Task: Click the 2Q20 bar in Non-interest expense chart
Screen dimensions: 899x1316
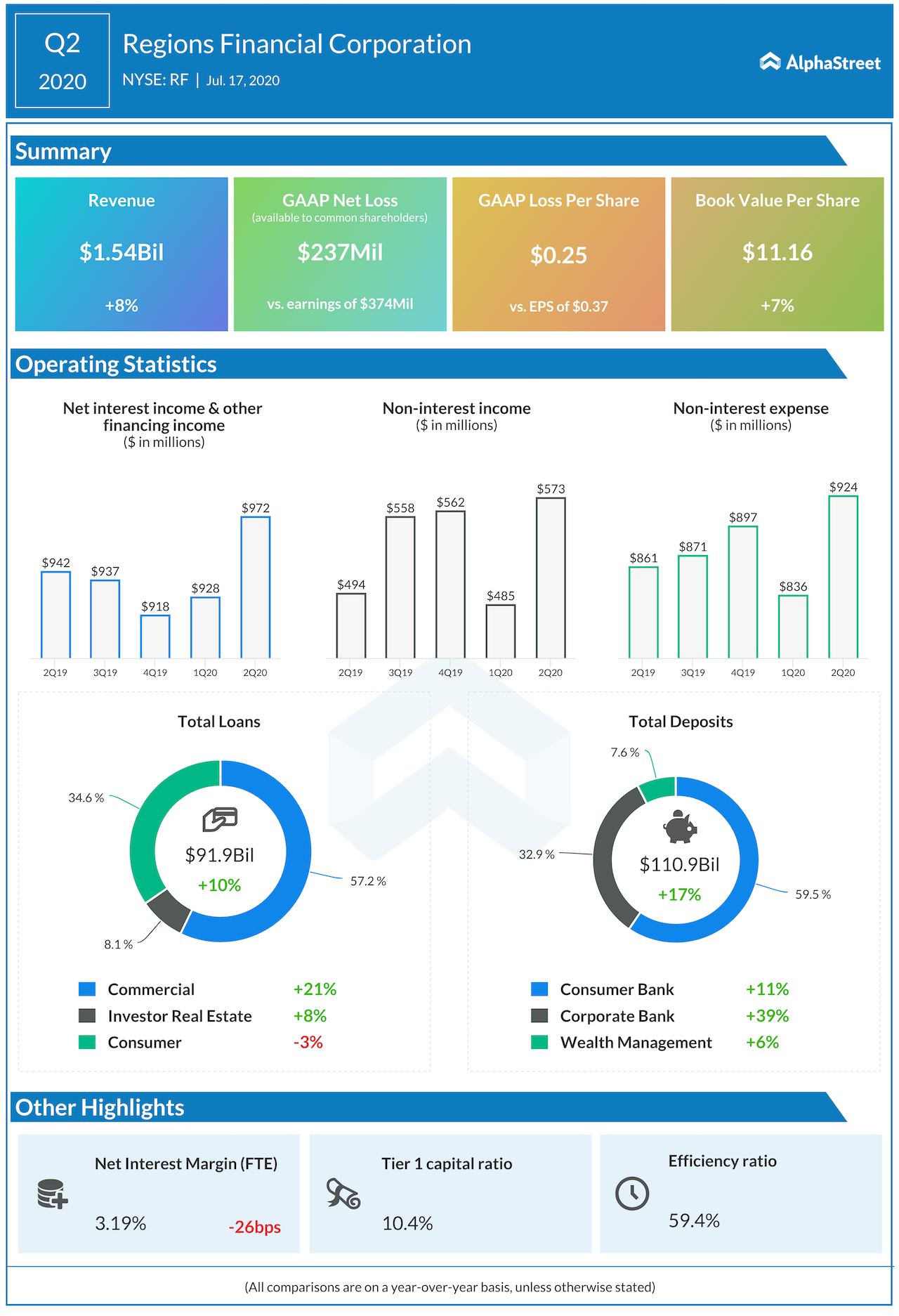Action: coord(843,577)
